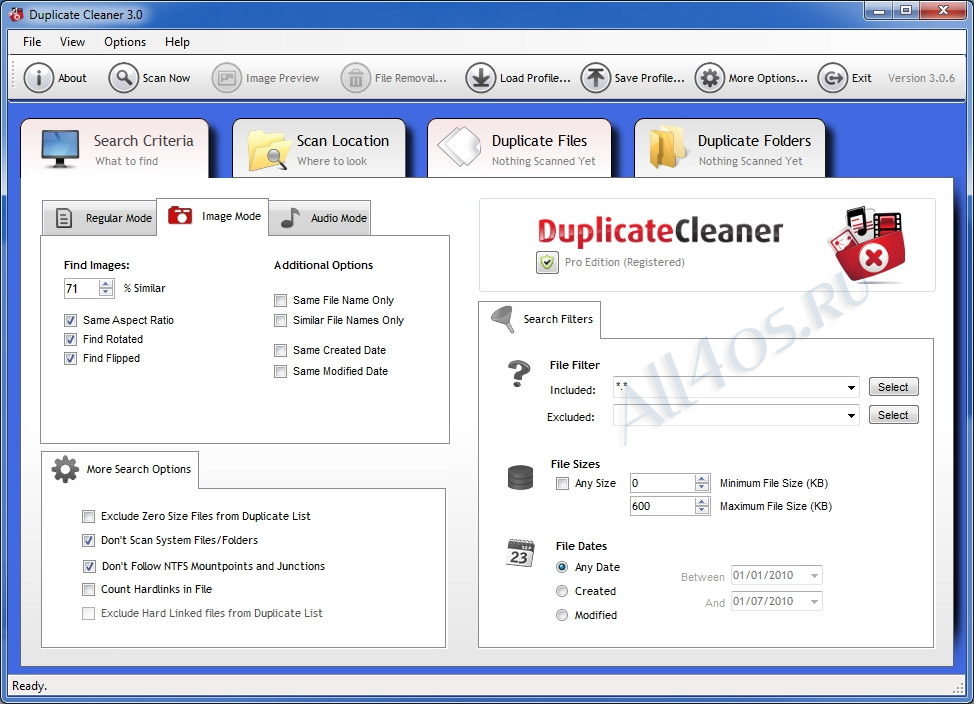Decrease Maximum File Size value
Image resolution: width=974 pixels, height=704 pixels.
pos(702,510)
